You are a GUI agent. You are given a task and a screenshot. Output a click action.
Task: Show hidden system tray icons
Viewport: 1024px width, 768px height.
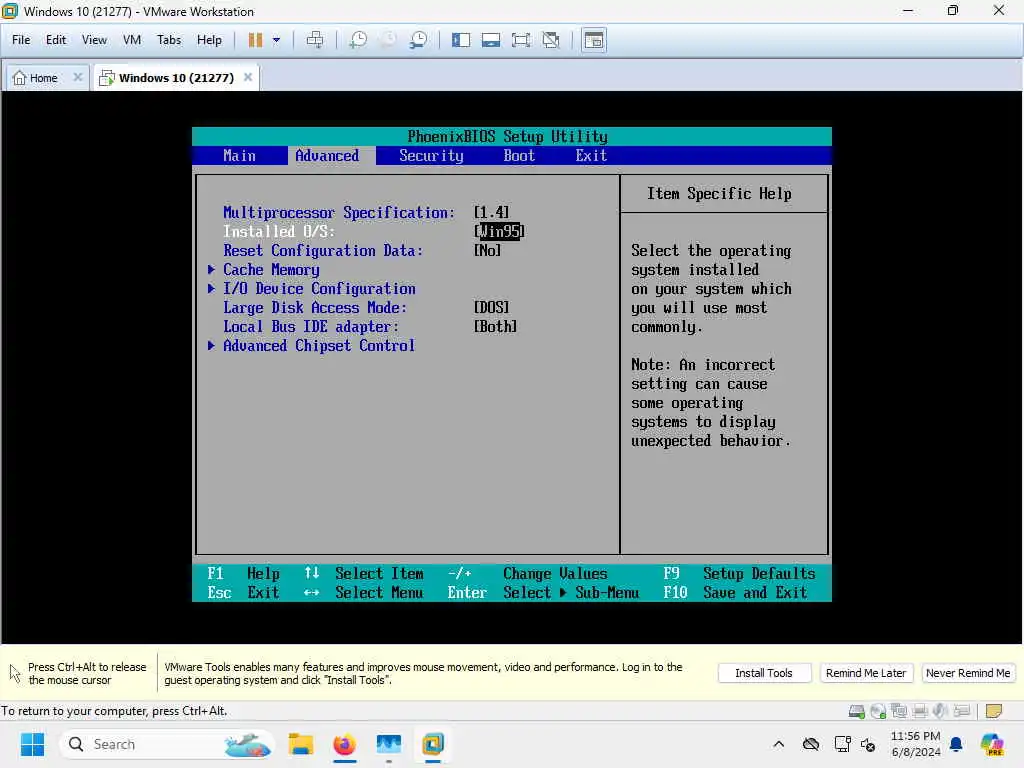[778, 744]
